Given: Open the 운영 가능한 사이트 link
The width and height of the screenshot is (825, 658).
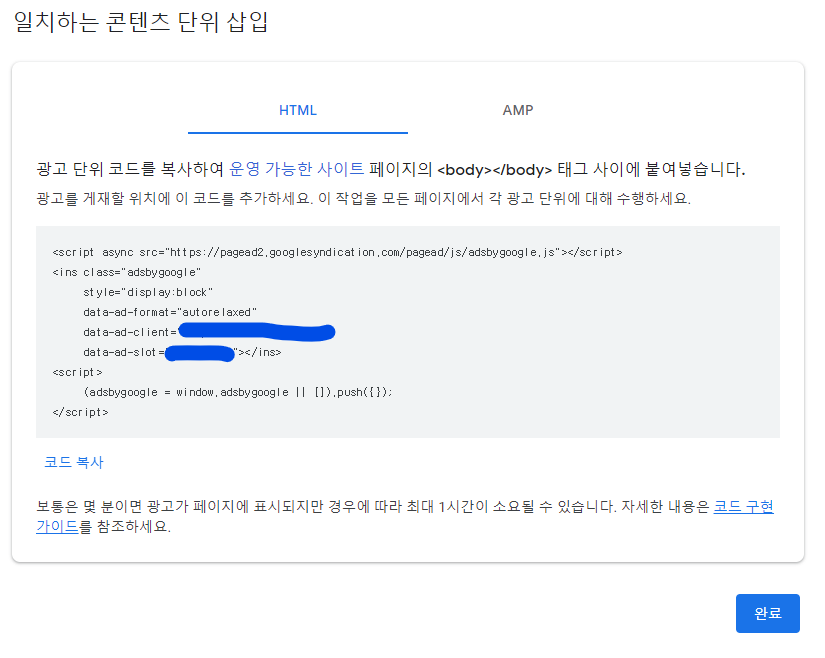Looking at the screenshot, I should pos(297,169).
